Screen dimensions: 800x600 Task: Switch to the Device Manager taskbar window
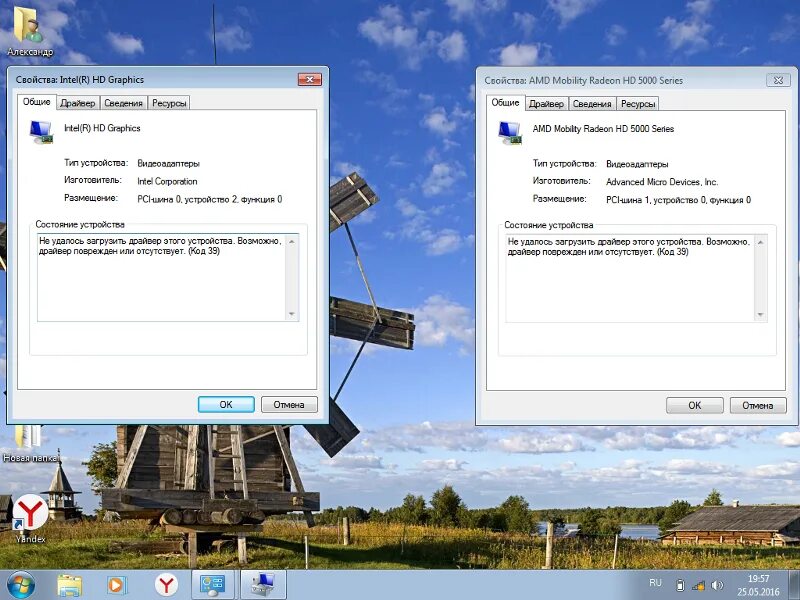pyautogui.click(x=263, y=585)
